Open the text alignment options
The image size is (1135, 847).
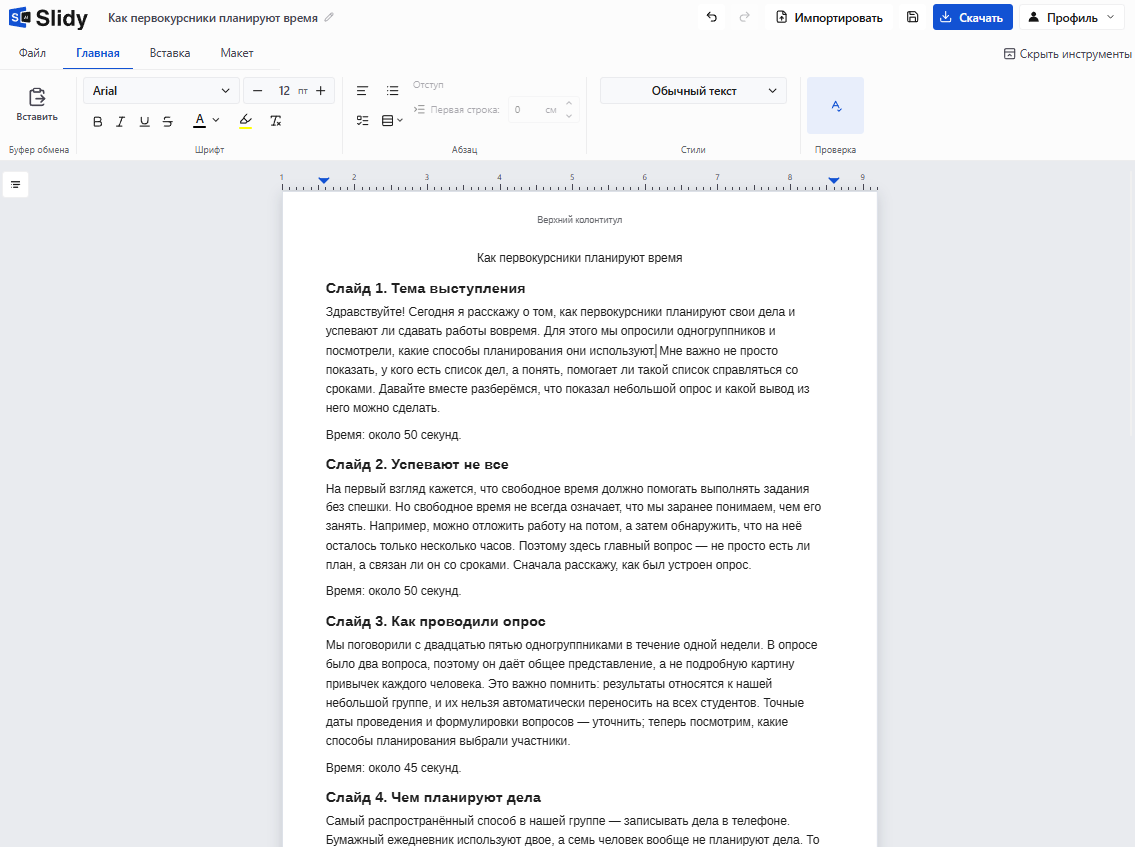(x=362, y=90)
